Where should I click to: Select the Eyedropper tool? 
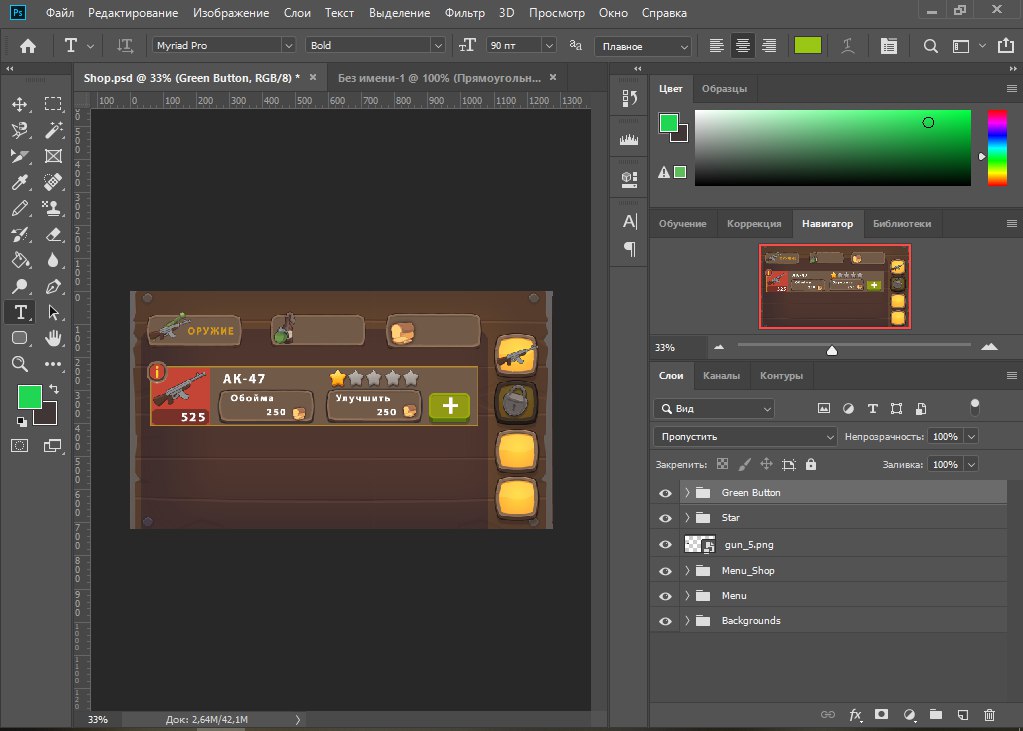click(x=20, y=181)
